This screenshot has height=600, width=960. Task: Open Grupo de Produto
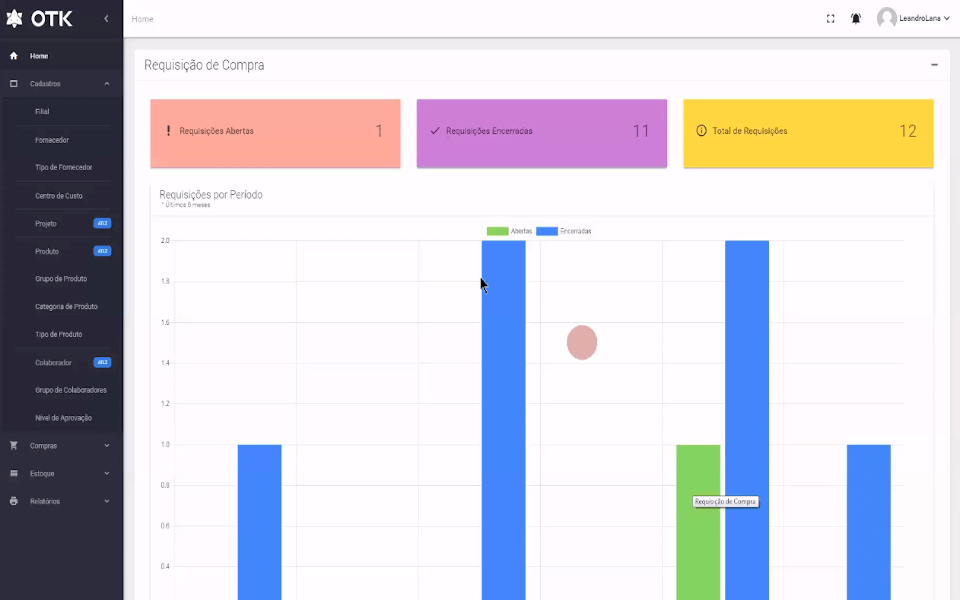[61, 279]
